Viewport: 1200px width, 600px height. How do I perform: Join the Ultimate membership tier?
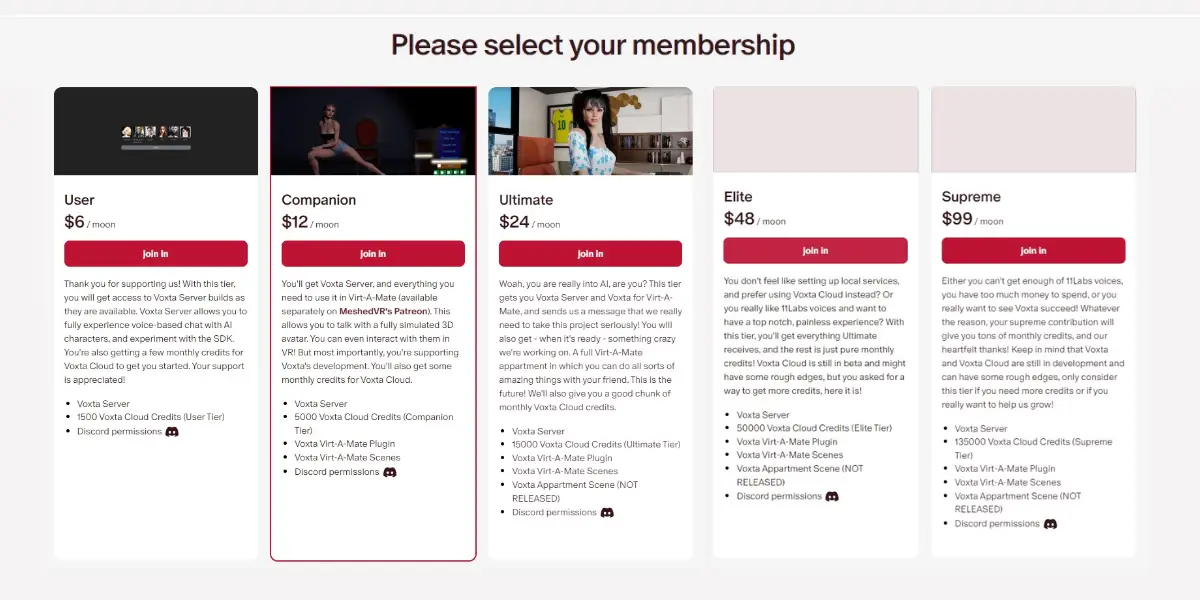coord(590,253)
